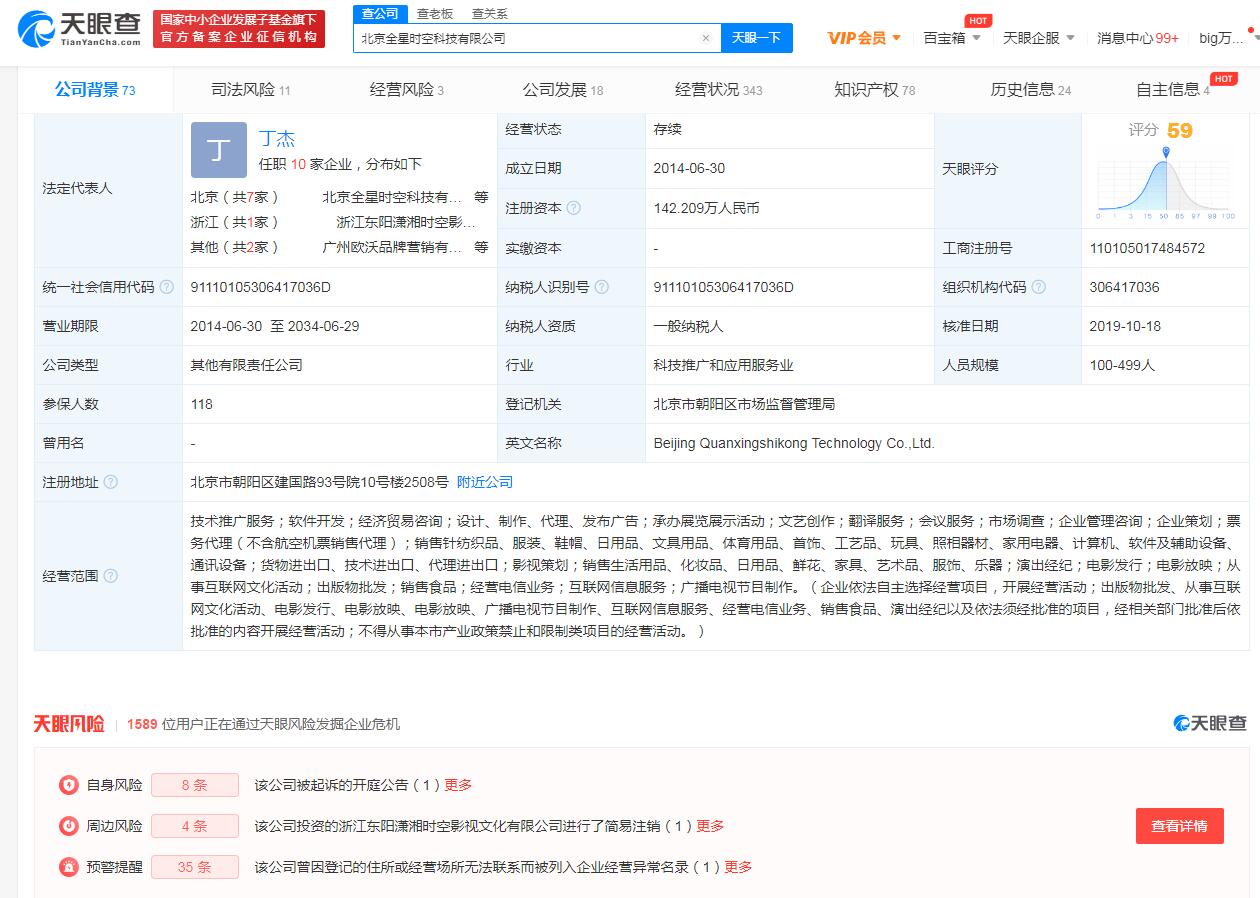Open the 公司发展 18 tab
The image size is (1260, 898).
pyautogui.click(x=563, y=90)
